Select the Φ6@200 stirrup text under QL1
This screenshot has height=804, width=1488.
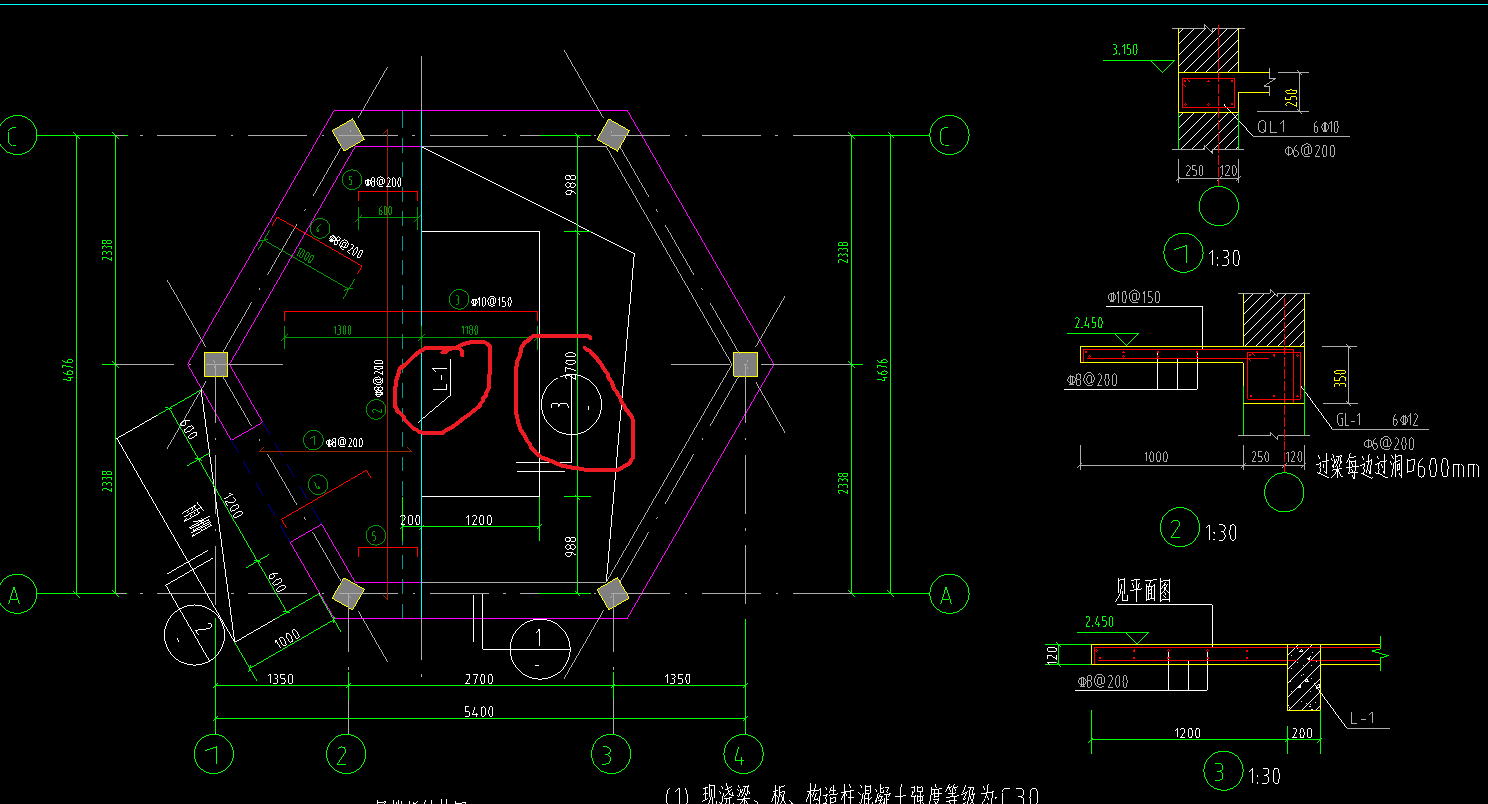(x=1309, y=152)
